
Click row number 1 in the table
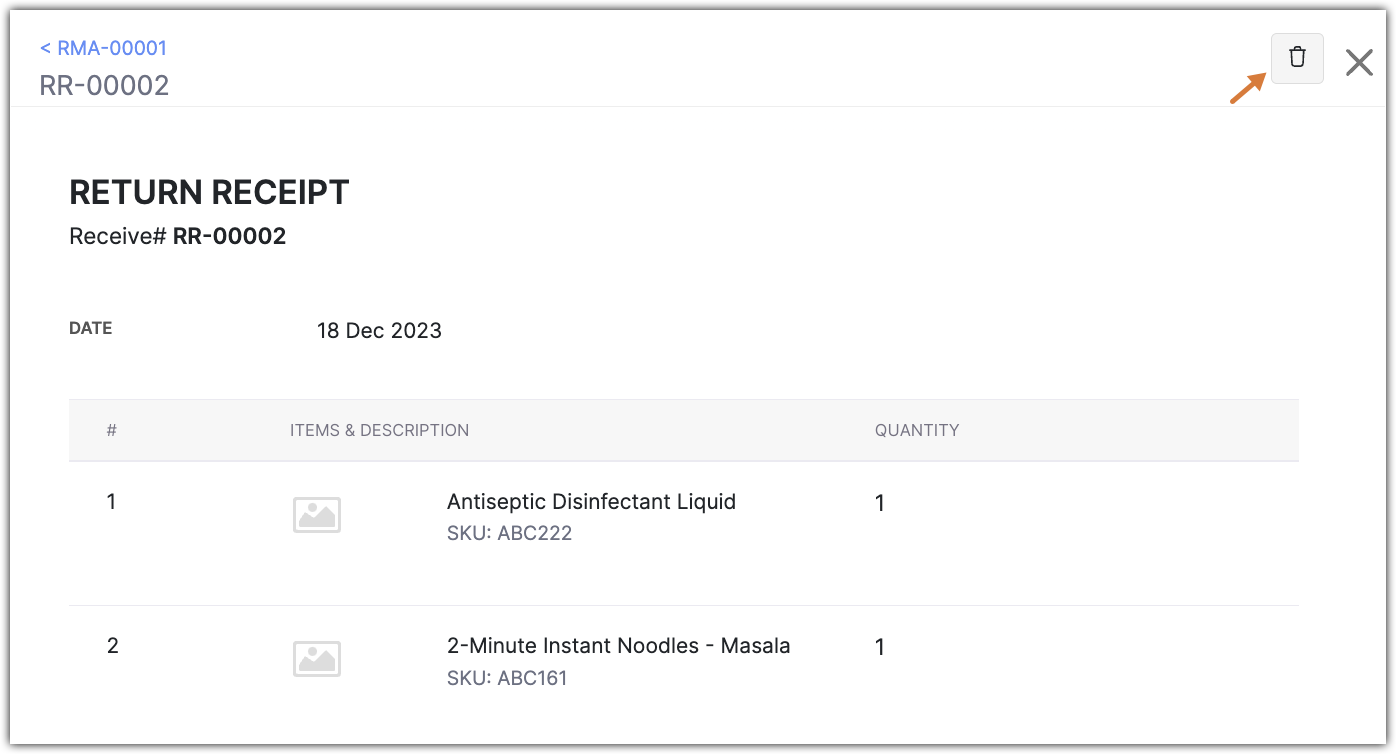112,502
